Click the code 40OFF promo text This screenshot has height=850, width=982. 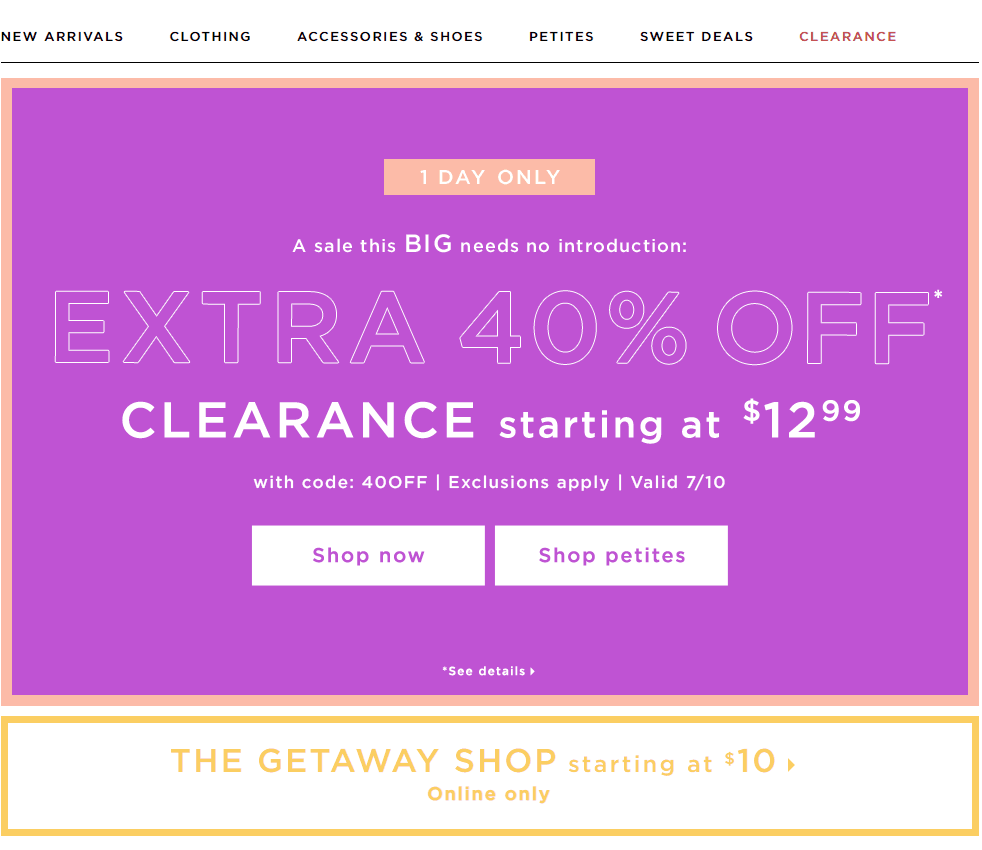[341, 482]
